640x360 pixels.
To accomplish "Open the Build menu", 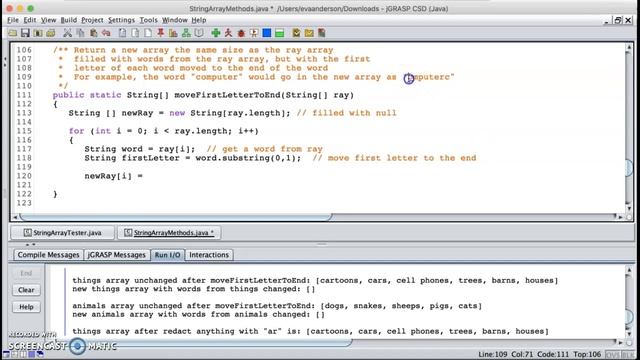I will coord(69,20).
